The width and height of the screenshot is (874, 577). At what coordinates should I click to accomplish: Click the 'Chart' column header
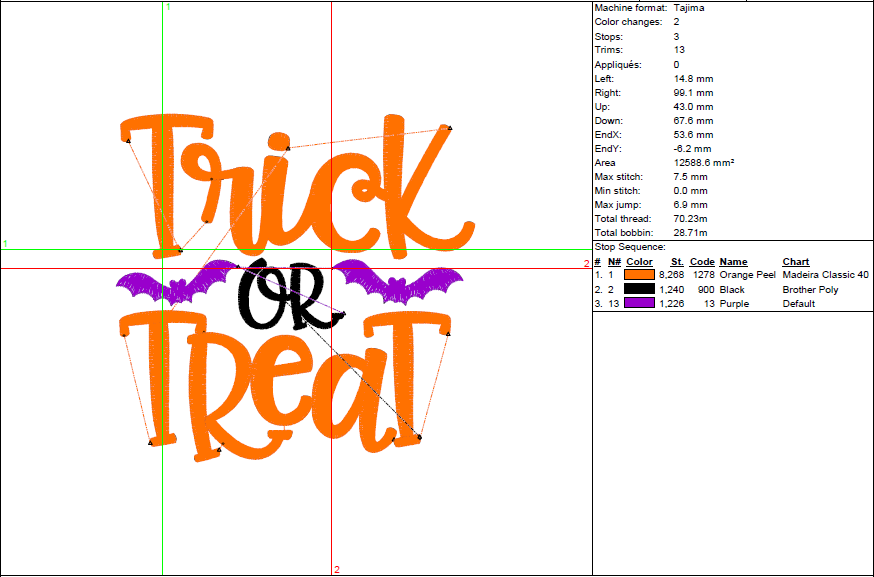795,262
